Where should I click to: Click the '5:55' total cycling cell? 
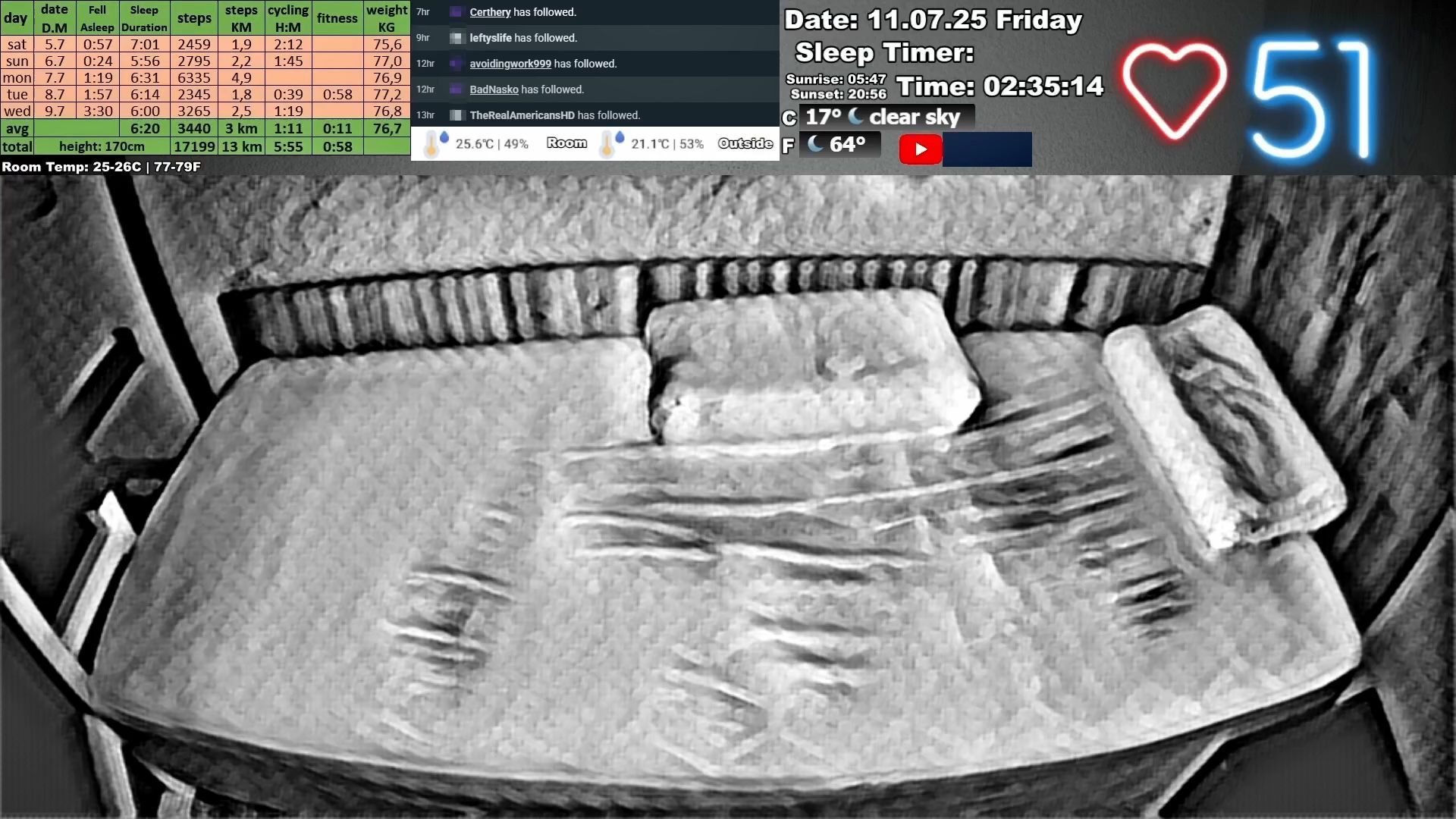pyautogui.click(x=288, y=146)
